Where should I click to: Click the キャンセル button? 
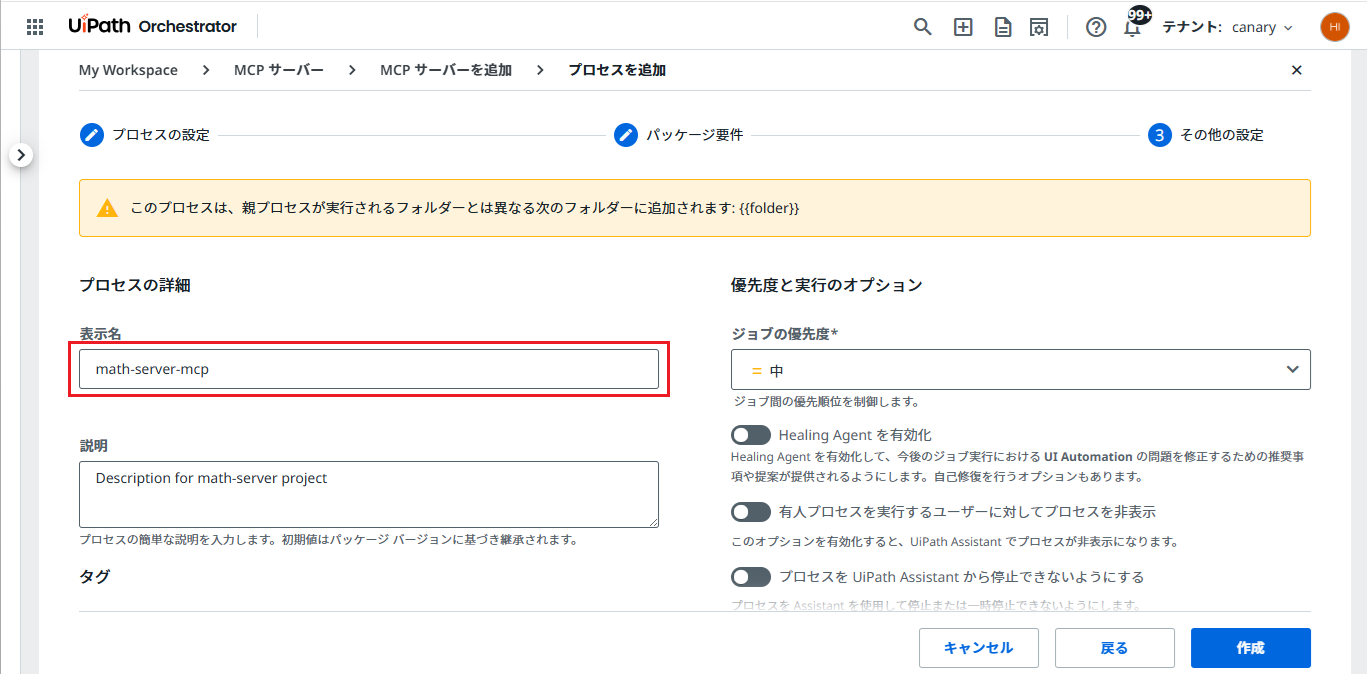pyautogui.click(x=979, y=648)
